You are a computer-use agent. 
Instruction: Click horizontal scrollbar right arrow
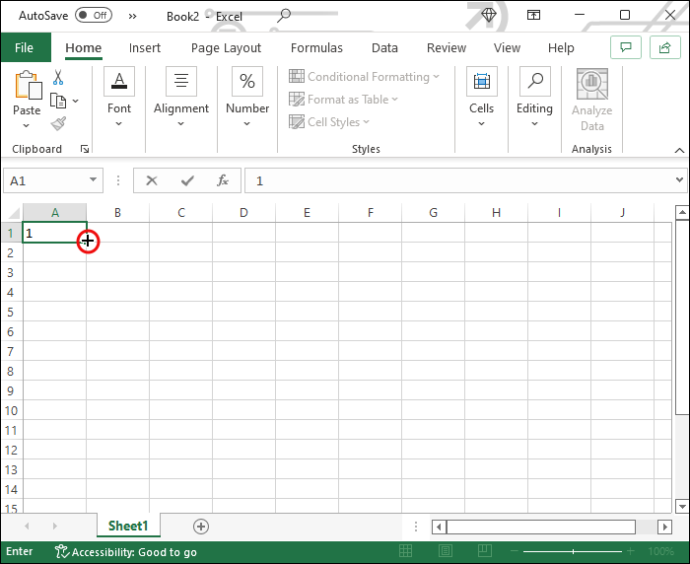tap(664, 527)
